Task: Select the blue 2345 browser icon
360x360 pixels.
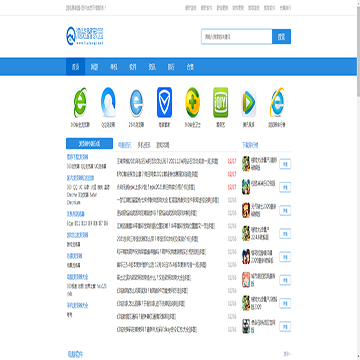Action: (136, 103)
